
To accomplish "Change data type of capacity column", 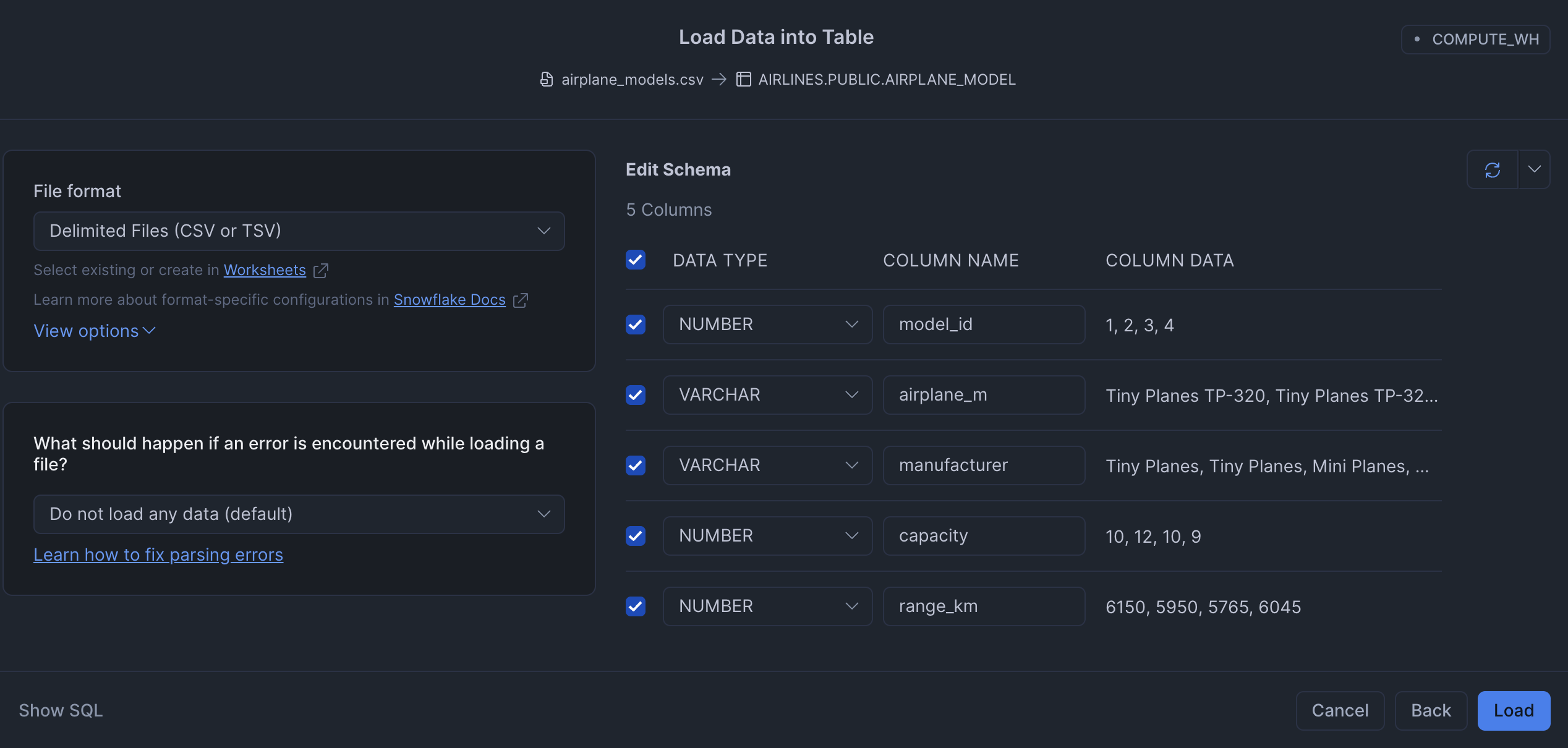I will [767, 535].
